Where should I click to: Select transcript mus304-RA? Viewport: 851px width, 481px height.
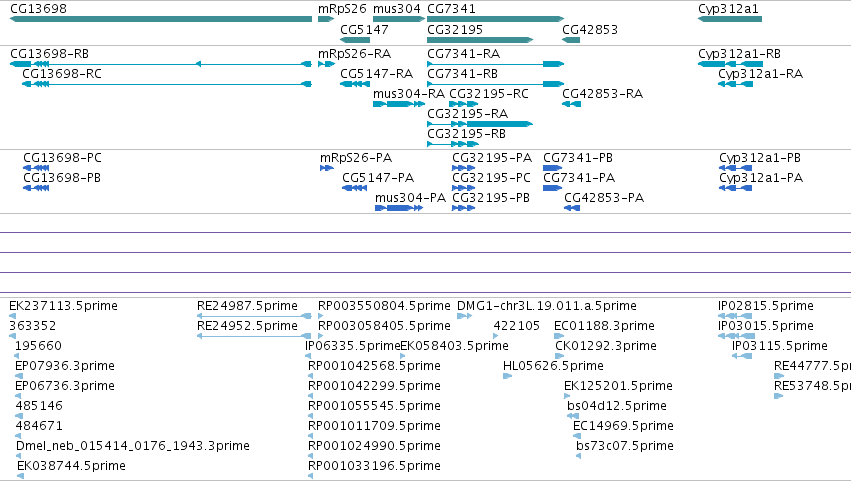(x=399, y=104)
